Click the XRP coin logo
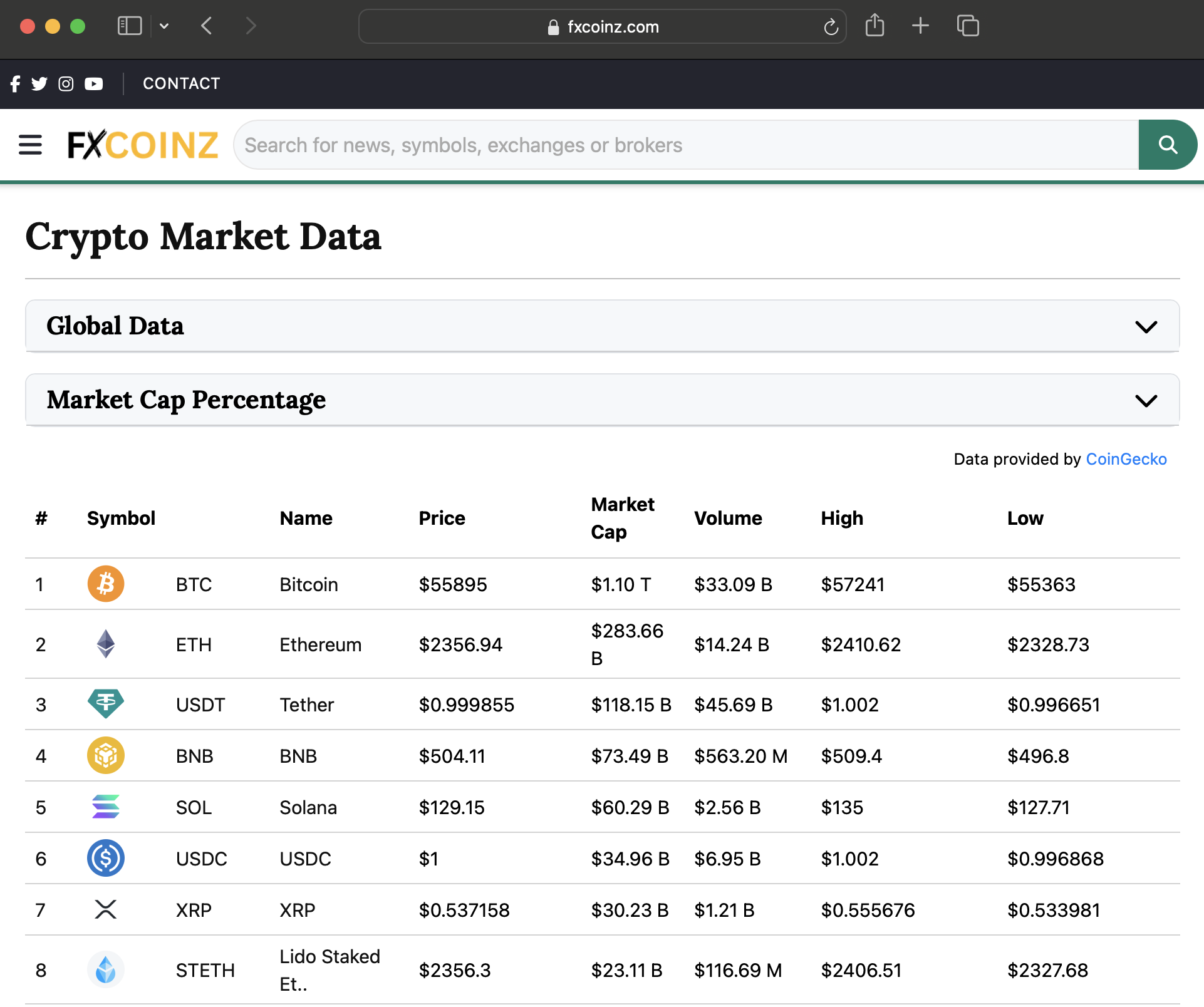The image size is (1204, 1007). 106,909
